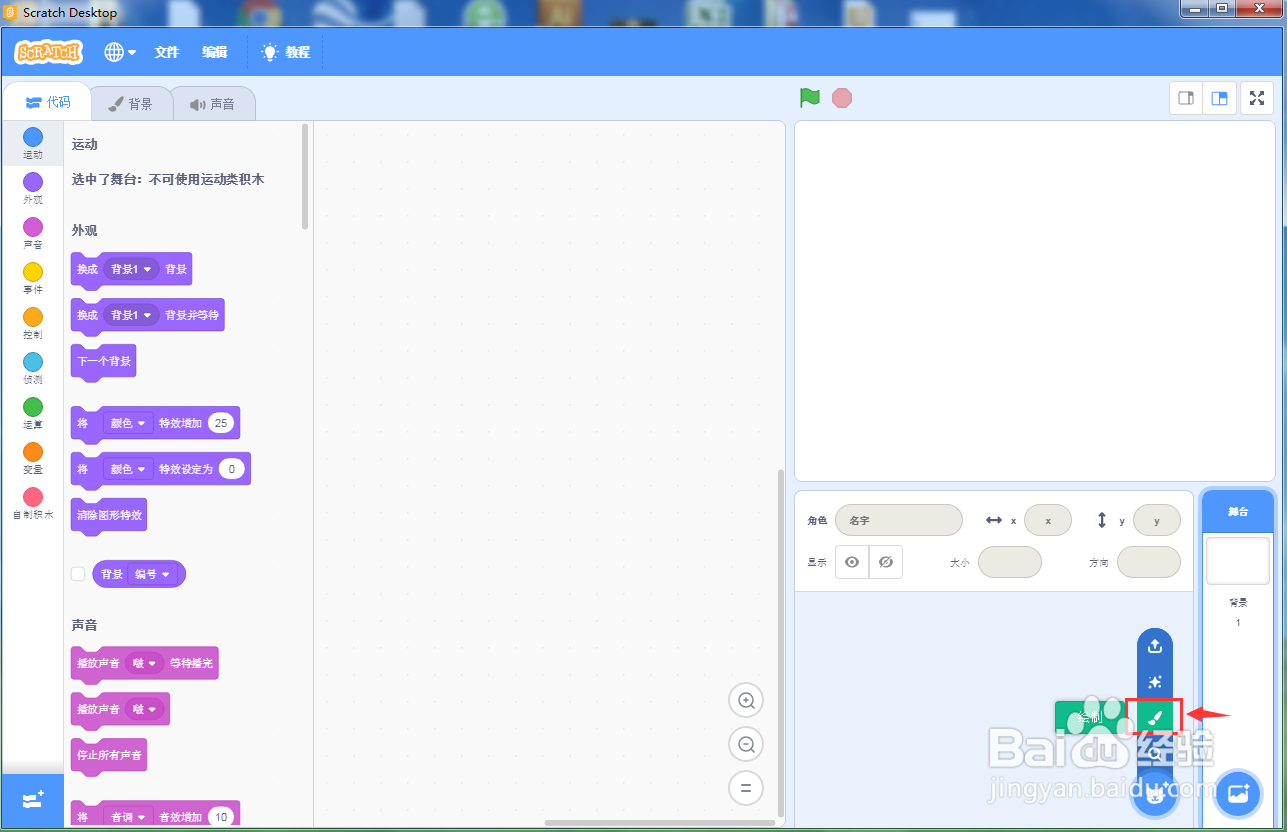Screen dimensions: 1287x832
Task: Show sprite using the eye icon
Action: (852, 562)
